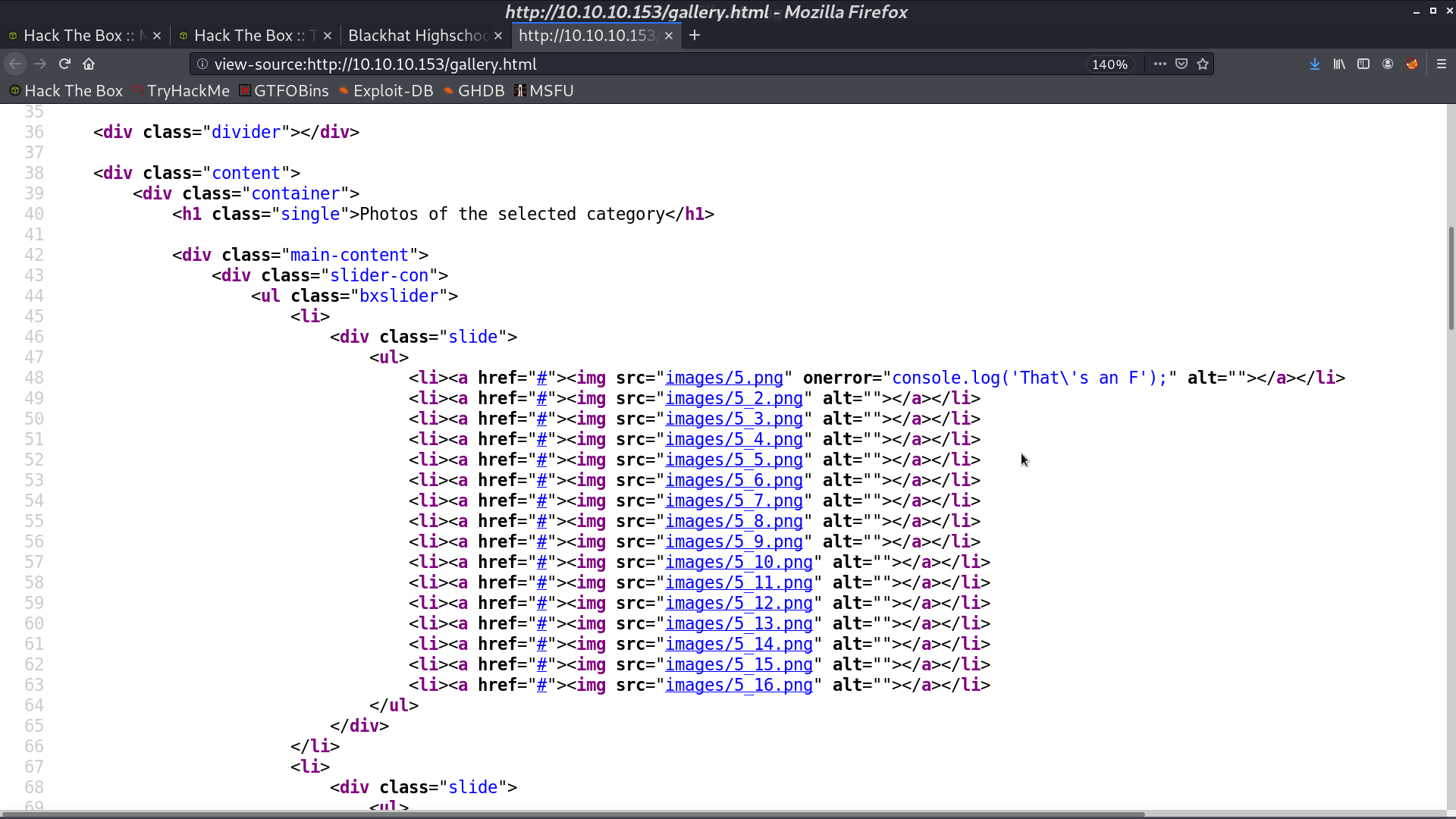
Task: Click the view-source URL address field
Action: [645, 64]
